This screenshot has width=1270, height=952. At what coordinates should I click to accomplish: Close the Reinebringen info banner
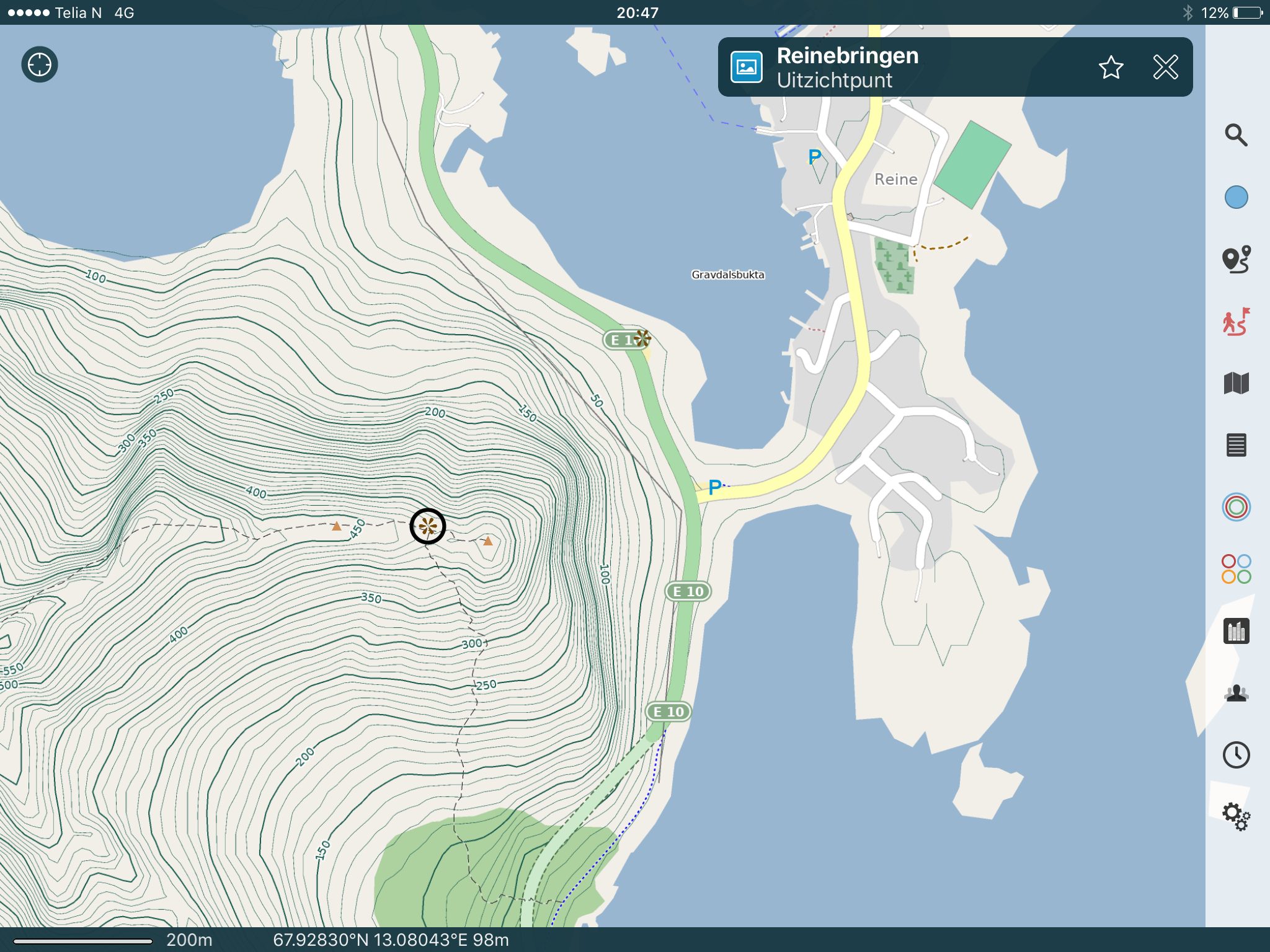coord(1165,67)
